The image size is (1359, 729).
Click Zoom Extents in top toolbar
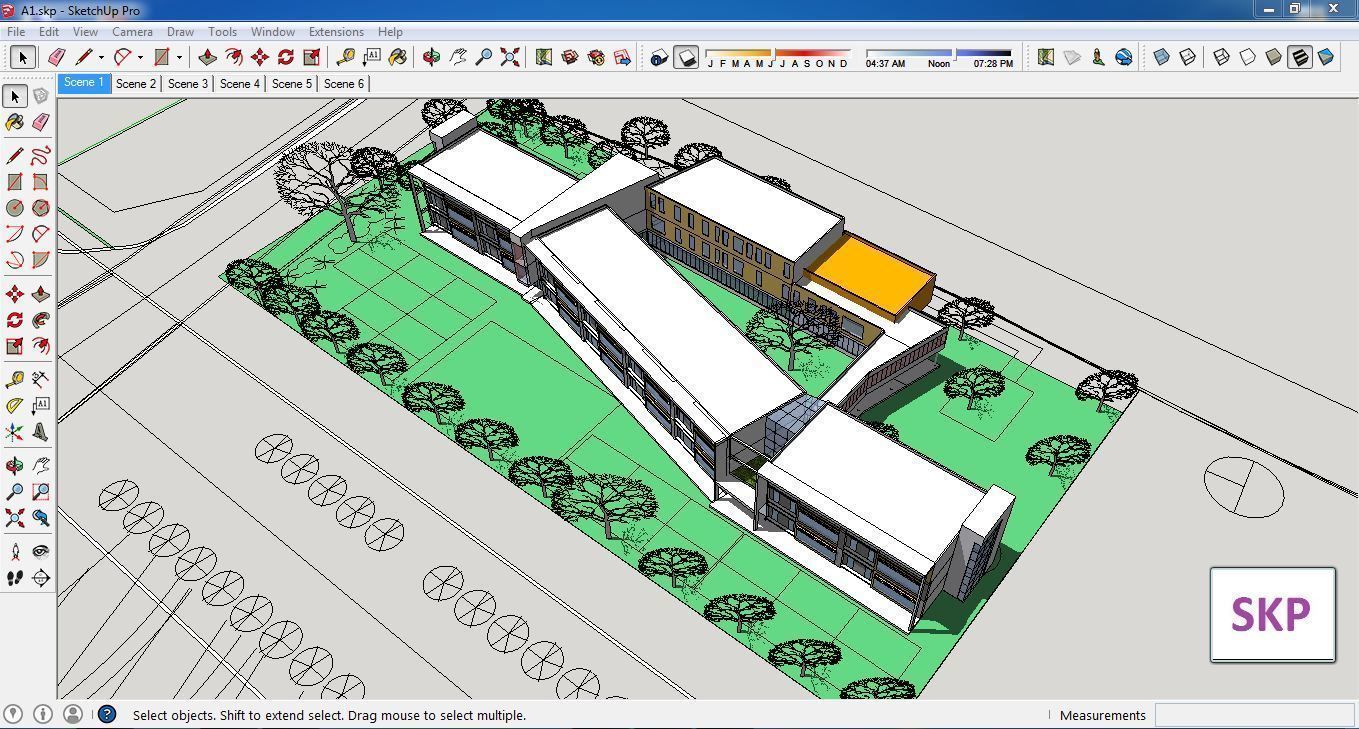[510, 57]
